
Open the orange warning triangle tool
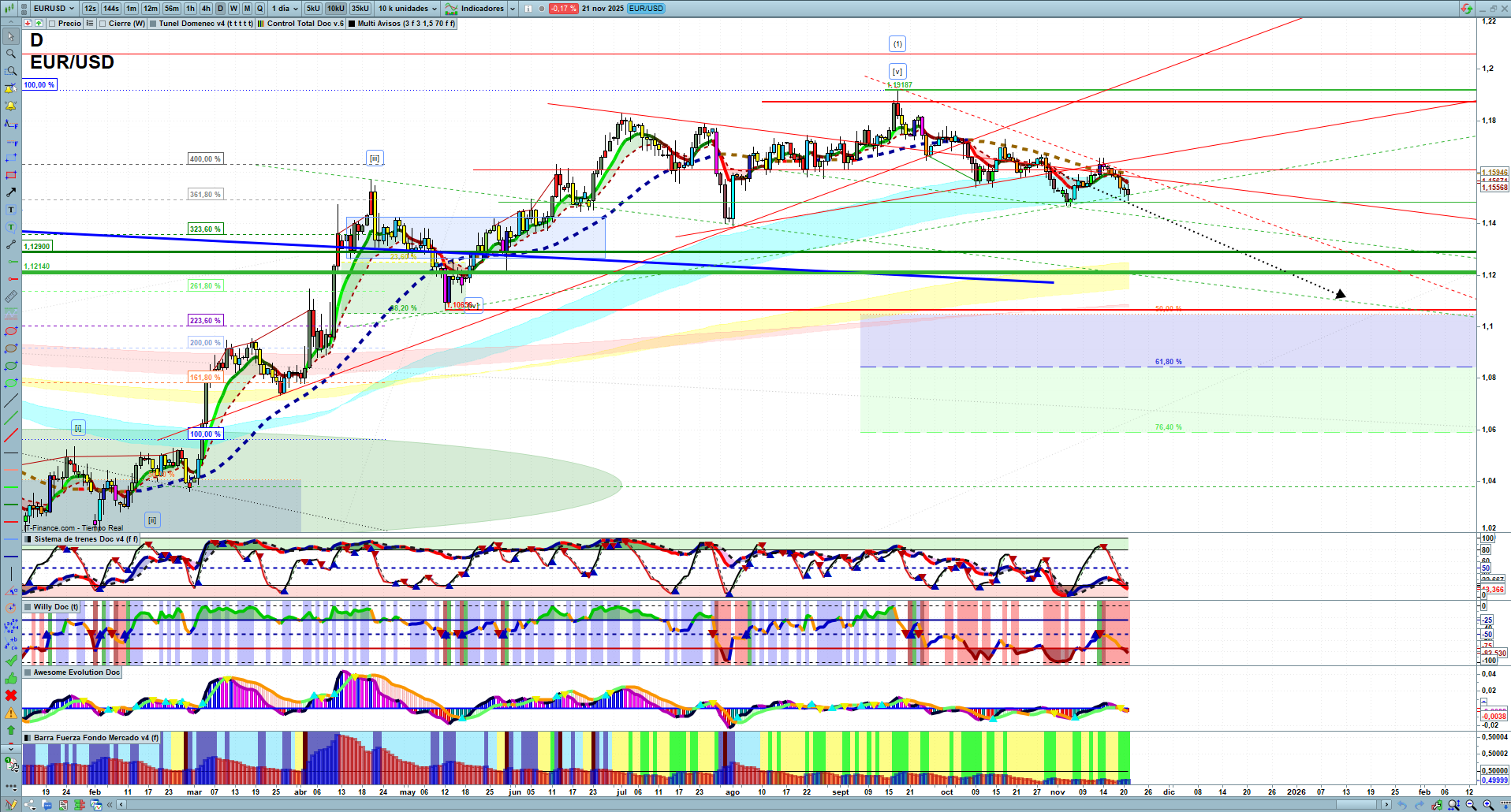point(11,713)
